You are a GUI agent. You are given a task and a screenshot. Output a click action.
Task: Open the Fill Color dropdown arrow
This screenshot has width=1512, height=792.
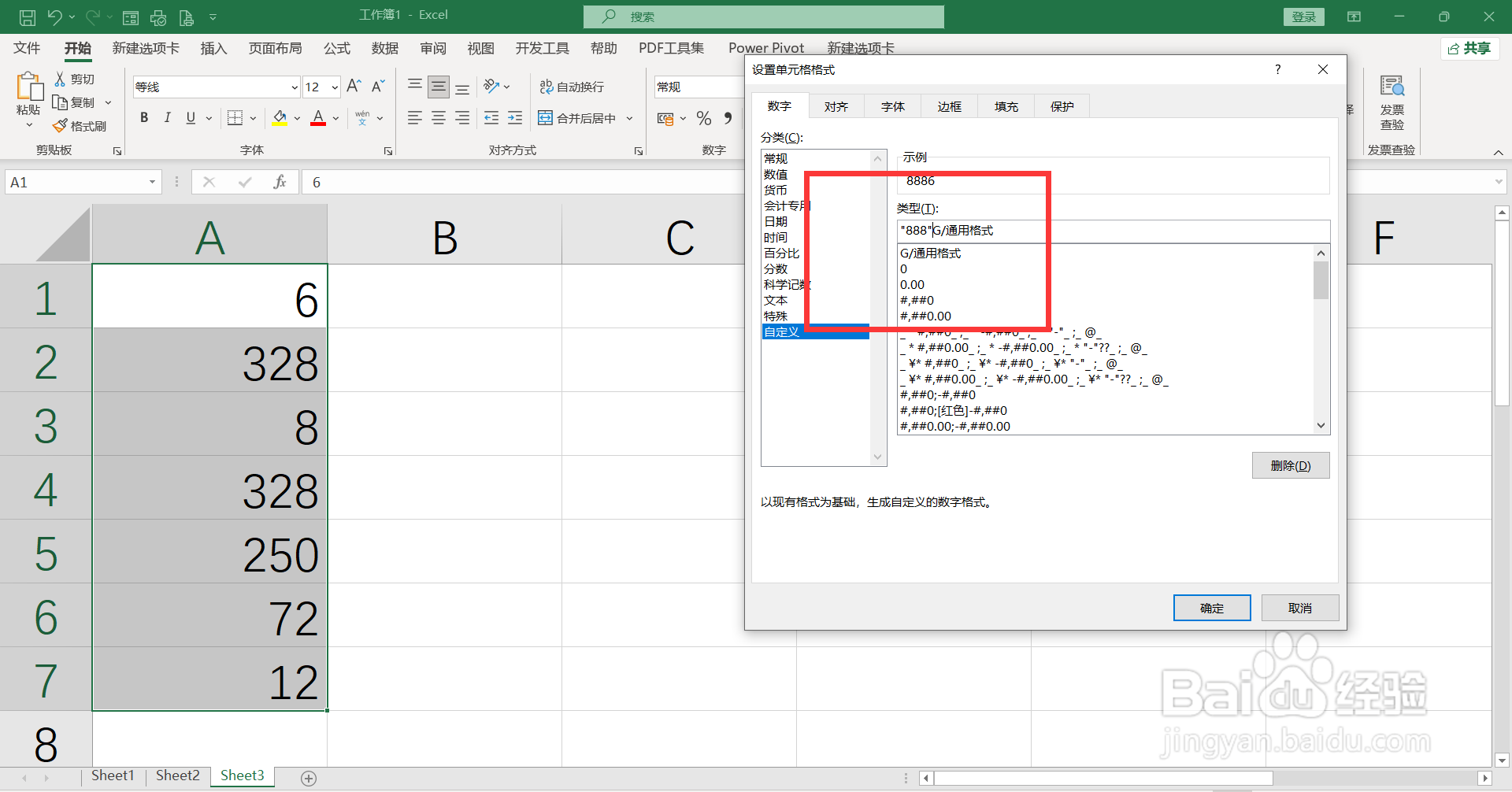(297, 118)
